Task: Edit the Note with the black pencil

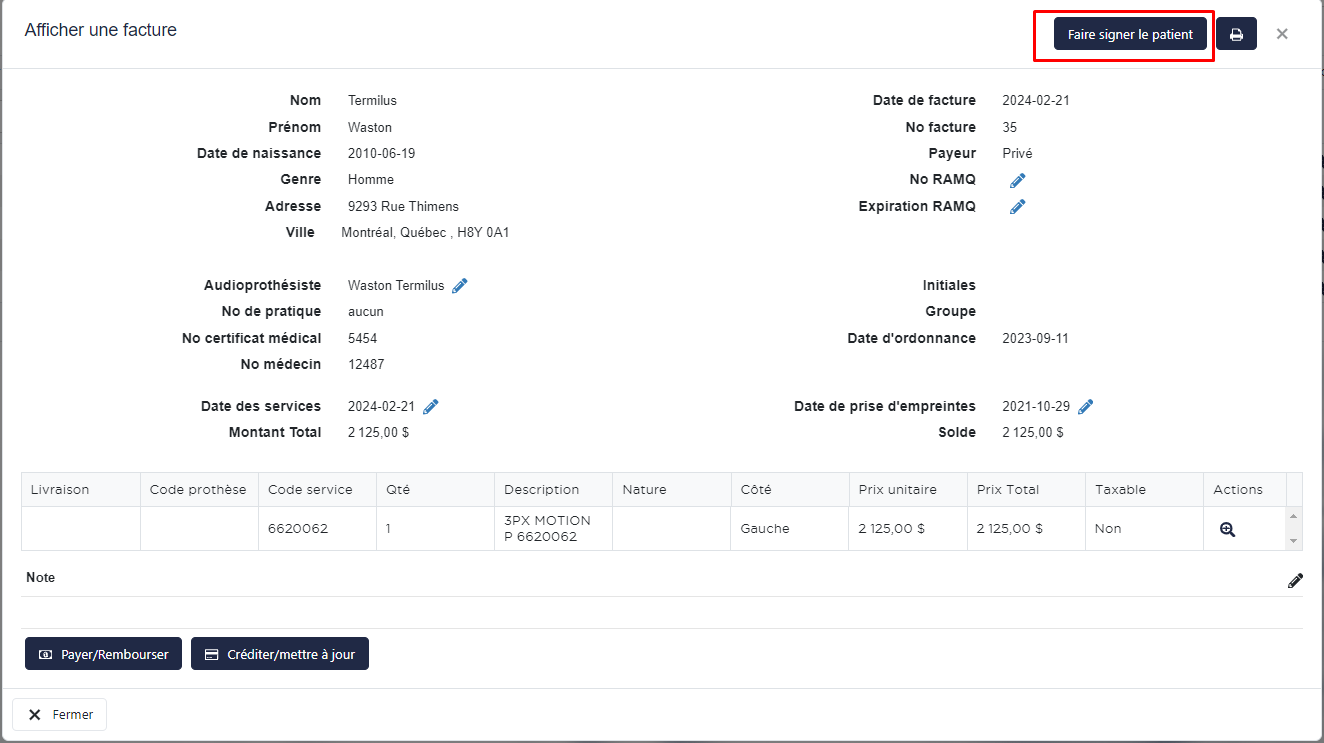Action: click(x=1295, y=580)
